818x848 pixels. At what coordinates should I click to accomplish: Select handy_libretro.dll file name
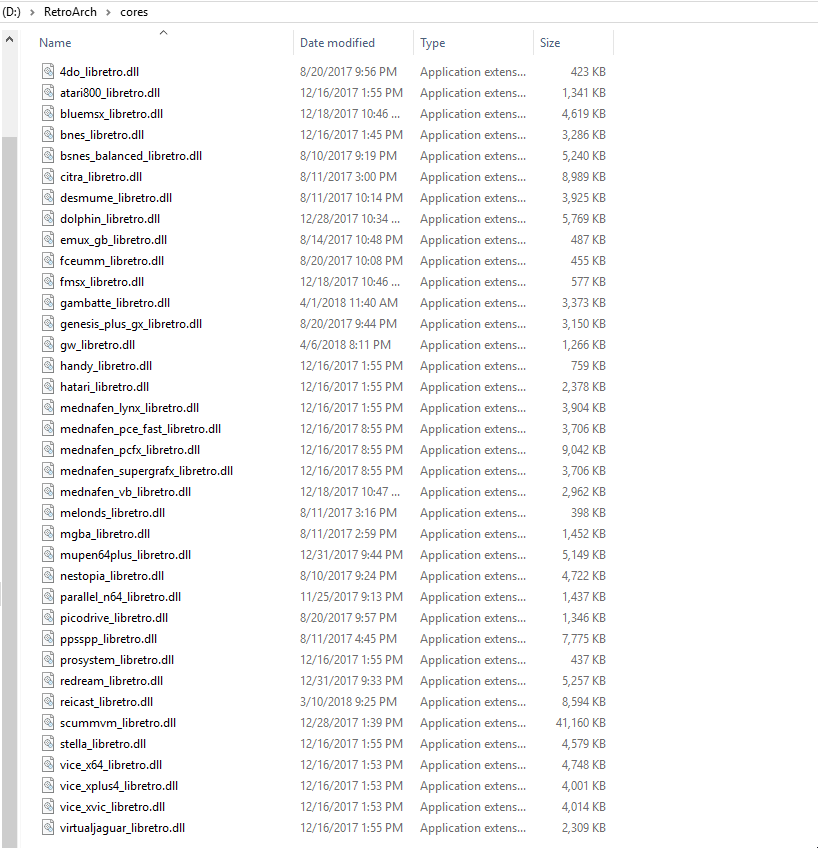click(106, 366)
